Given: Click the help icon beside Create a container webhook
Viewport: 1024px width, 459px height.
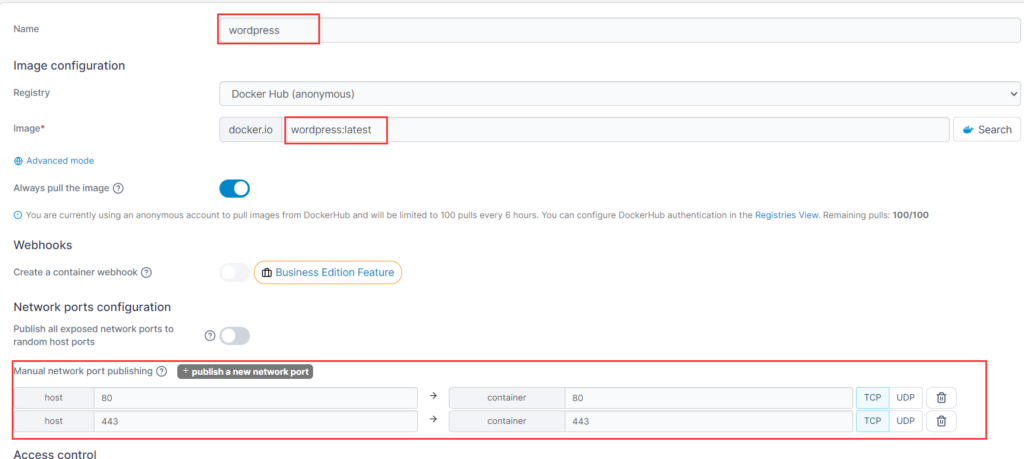Looking at the screenshot, I should pos(146,272).
